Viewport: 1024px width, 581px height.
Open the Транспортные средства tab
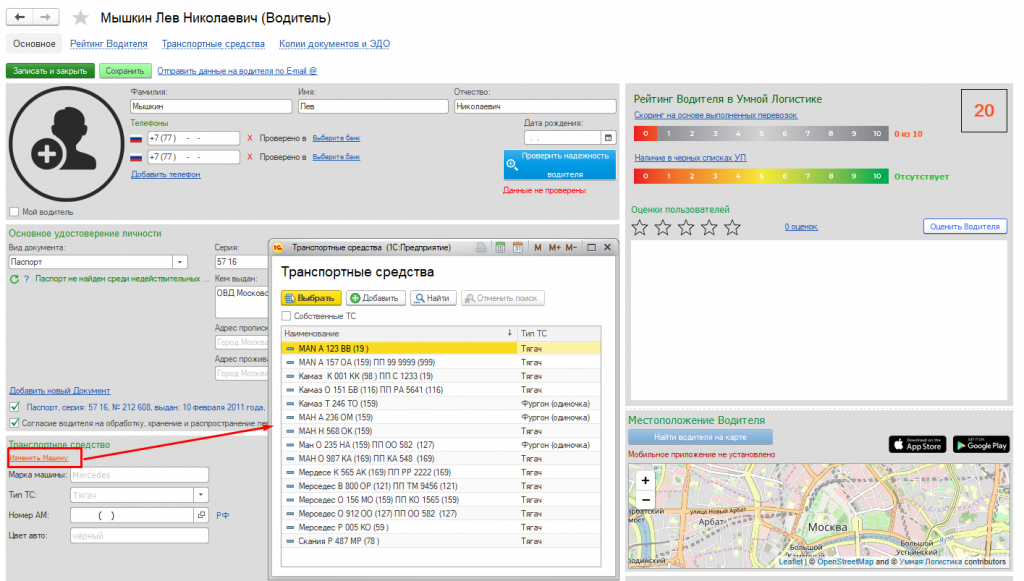click(214, 44)
